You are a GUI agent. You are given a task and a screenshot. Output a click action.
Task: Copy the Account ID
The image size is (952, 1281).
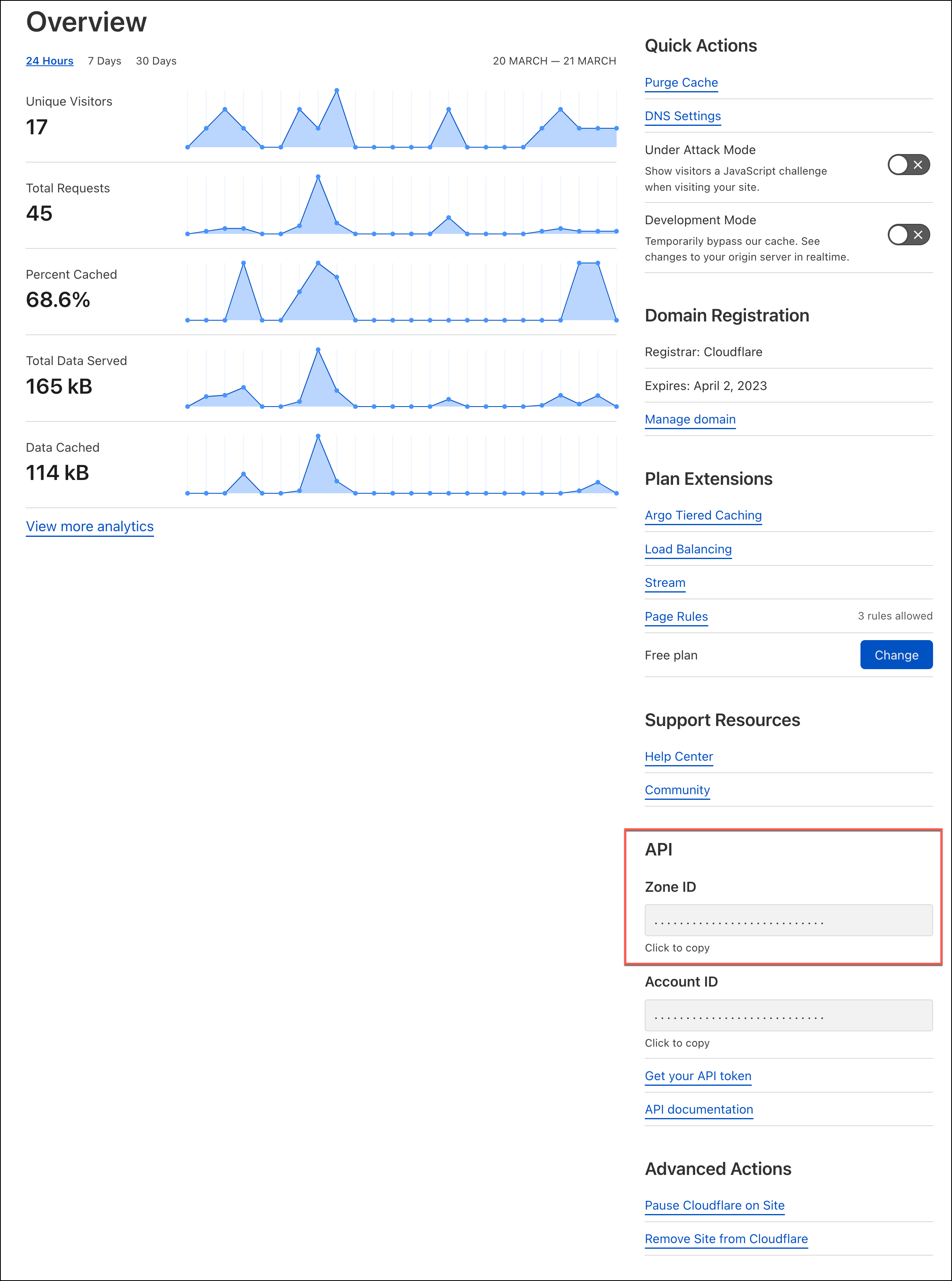788,1015
